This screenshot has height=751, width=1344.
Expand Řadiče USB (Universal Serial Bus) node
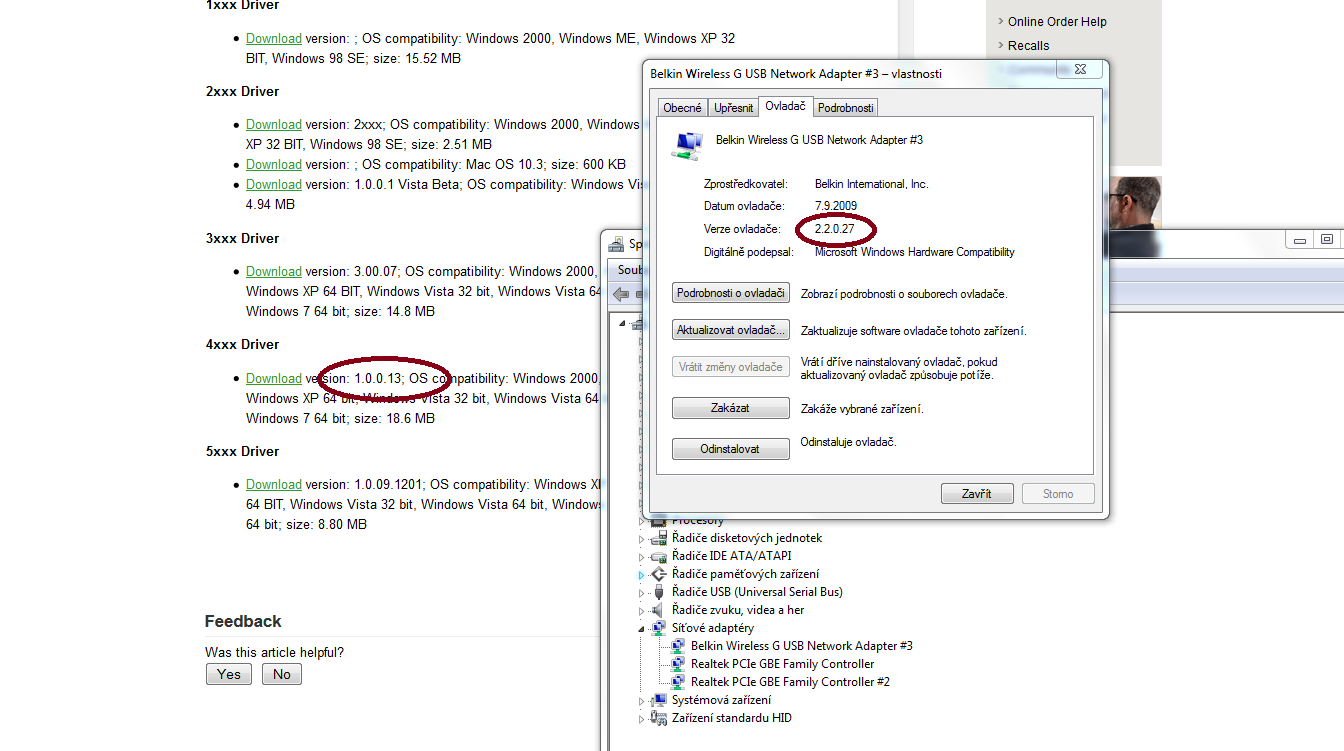click(x=642, y=593)
